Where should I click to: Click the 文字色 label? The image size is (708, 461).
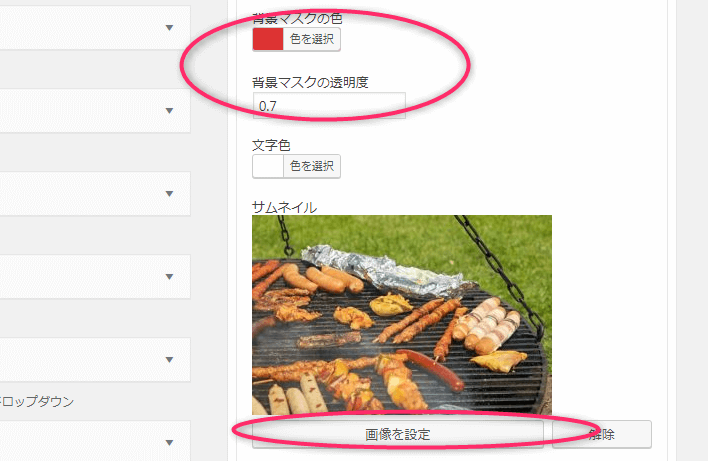[x=271, y=145]
